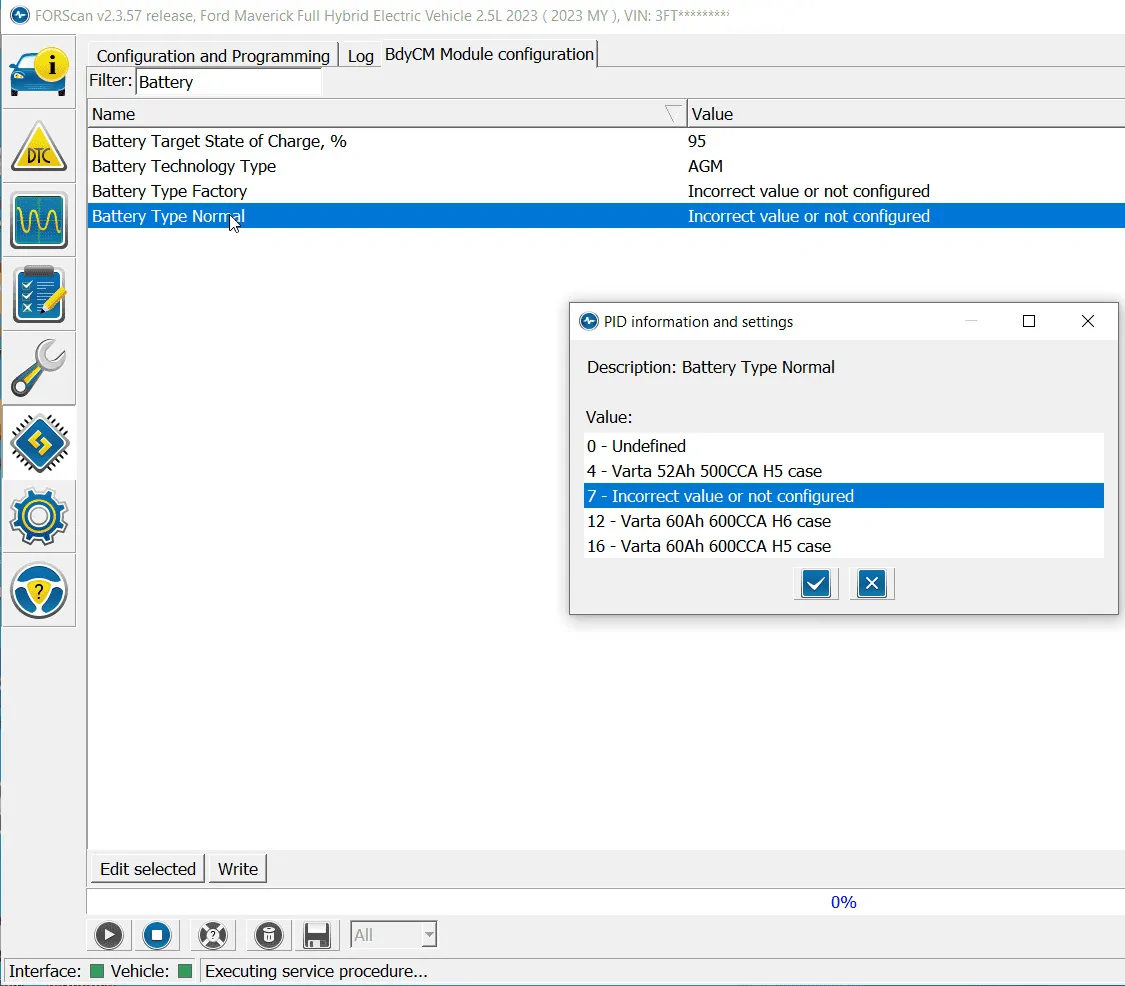The height and width of the screenshot is (986, 1125).
Task: Click Battery Type Factory incorrect value cell
Action: coord(809,192)
